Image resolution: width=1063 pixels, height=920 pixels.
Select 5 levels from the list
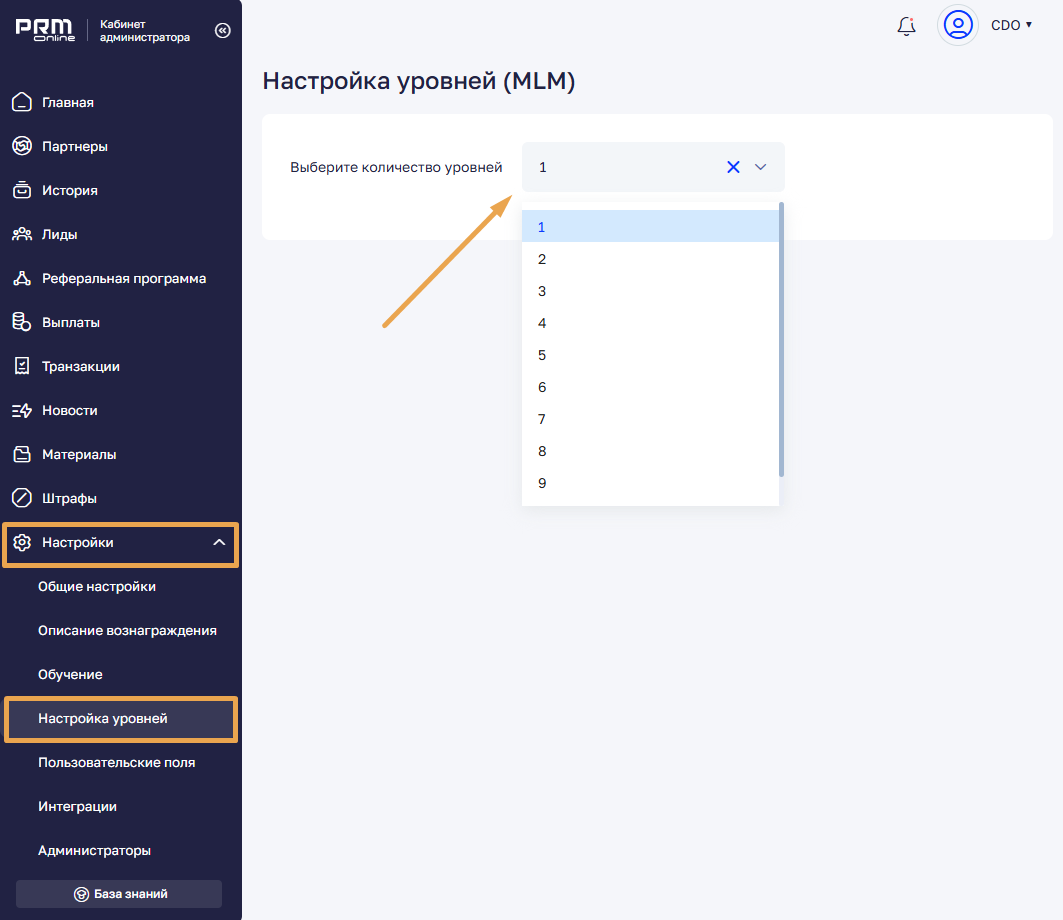click(542, 355)
